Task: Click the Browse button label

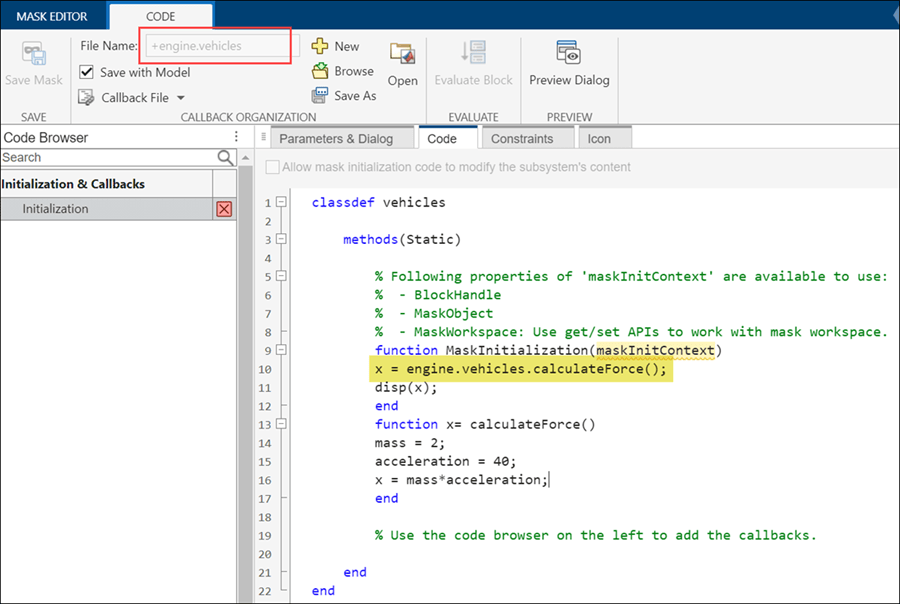Action: [x=354, y=71]
